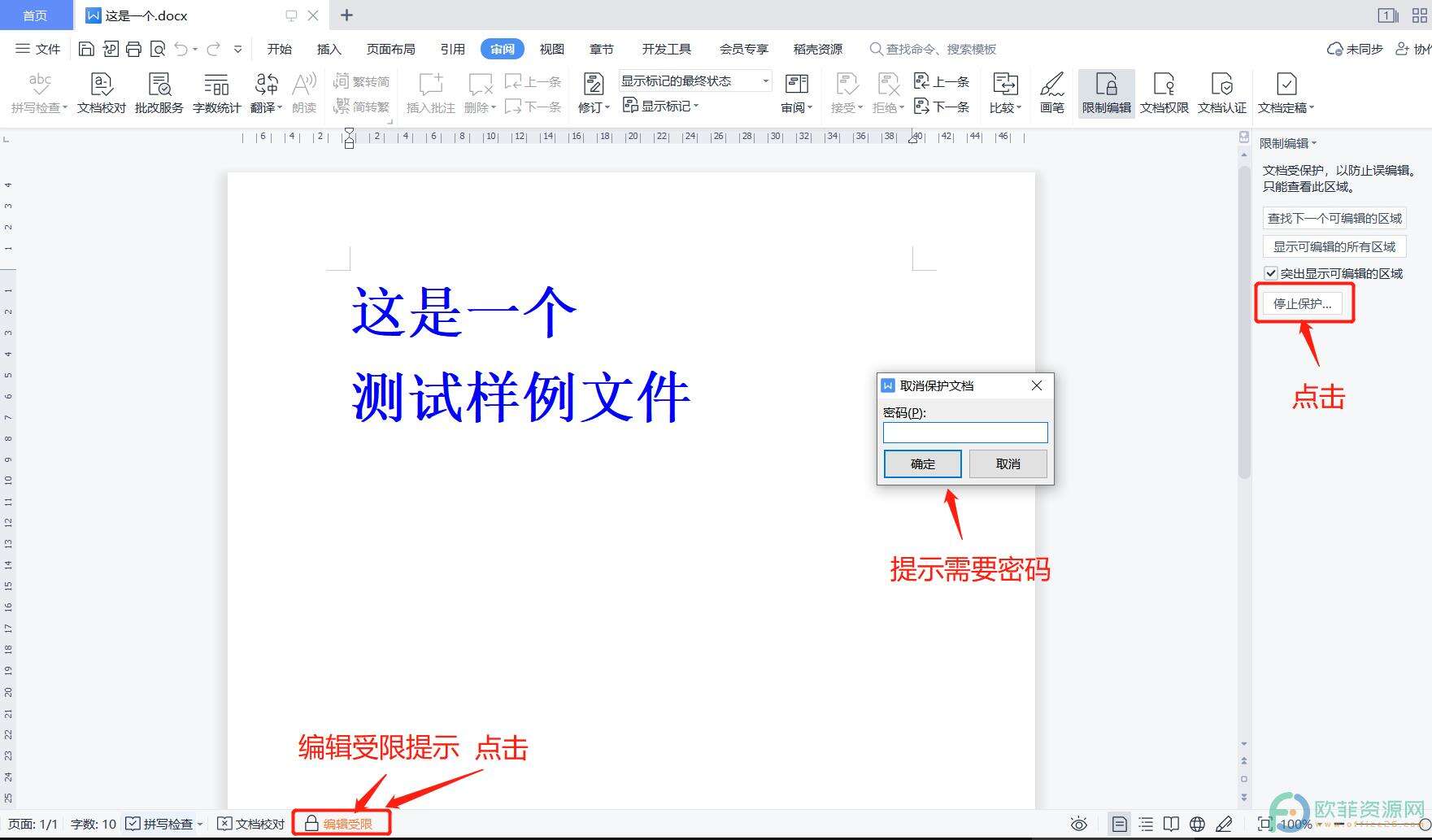Click the search commands box 查找命令

[x=933, y=49]
